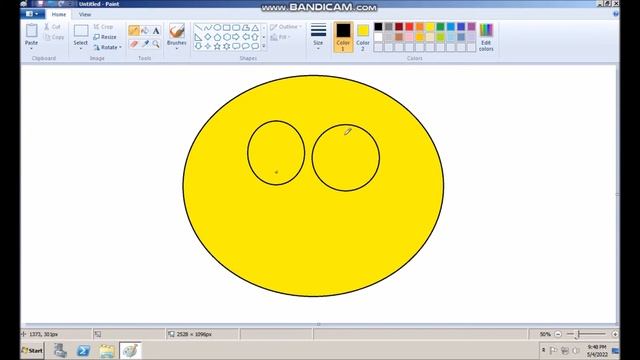Adjust the zoom slider in status bar

[x=577, y=334]
